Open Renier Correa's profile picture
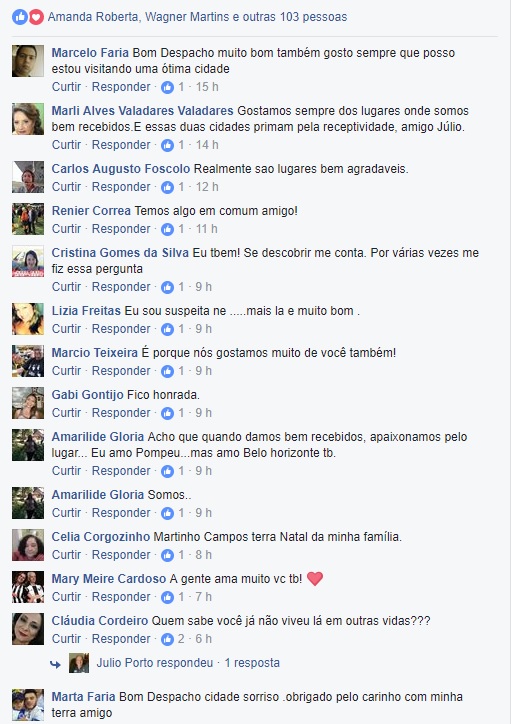 click(28, 219)
